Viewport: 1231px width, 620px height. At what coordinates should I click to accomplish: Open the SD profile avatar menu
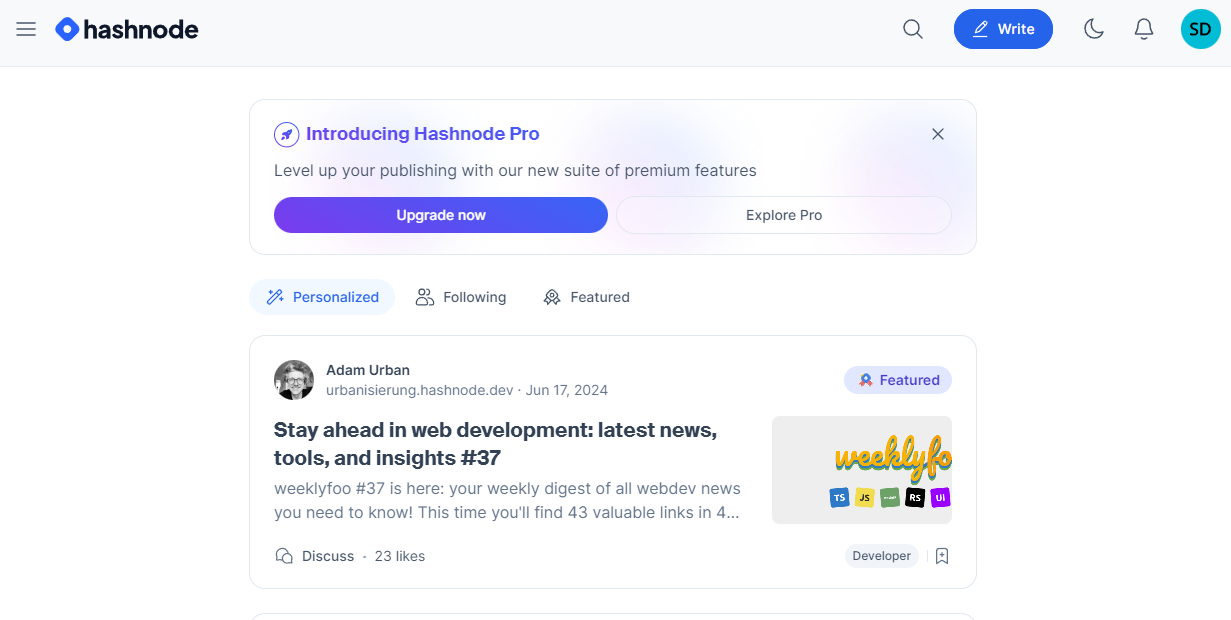pyautogui.click(x=1200, y=29)
